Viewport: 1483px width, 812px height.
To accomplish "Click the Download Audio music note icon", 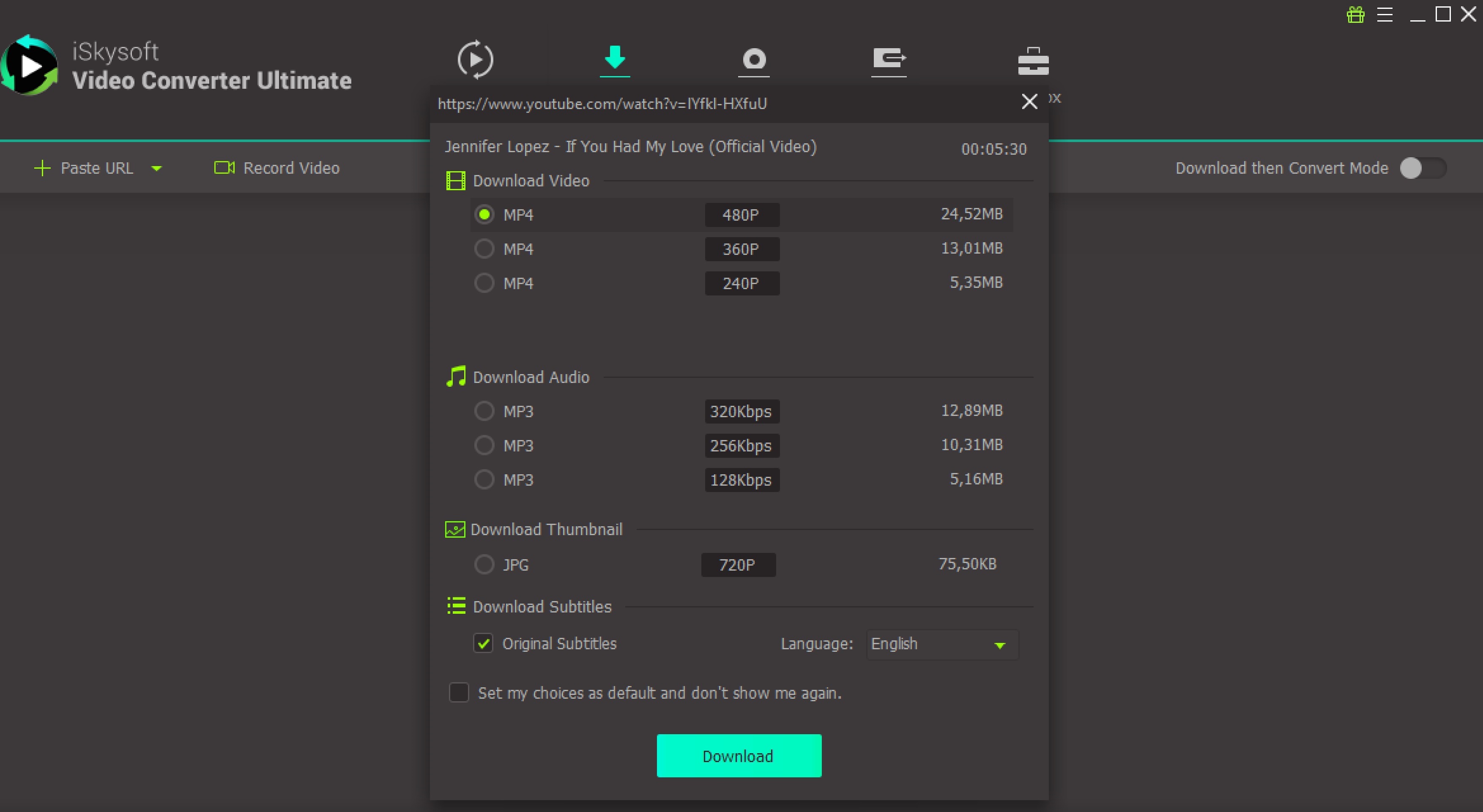I will coord(455,376).
